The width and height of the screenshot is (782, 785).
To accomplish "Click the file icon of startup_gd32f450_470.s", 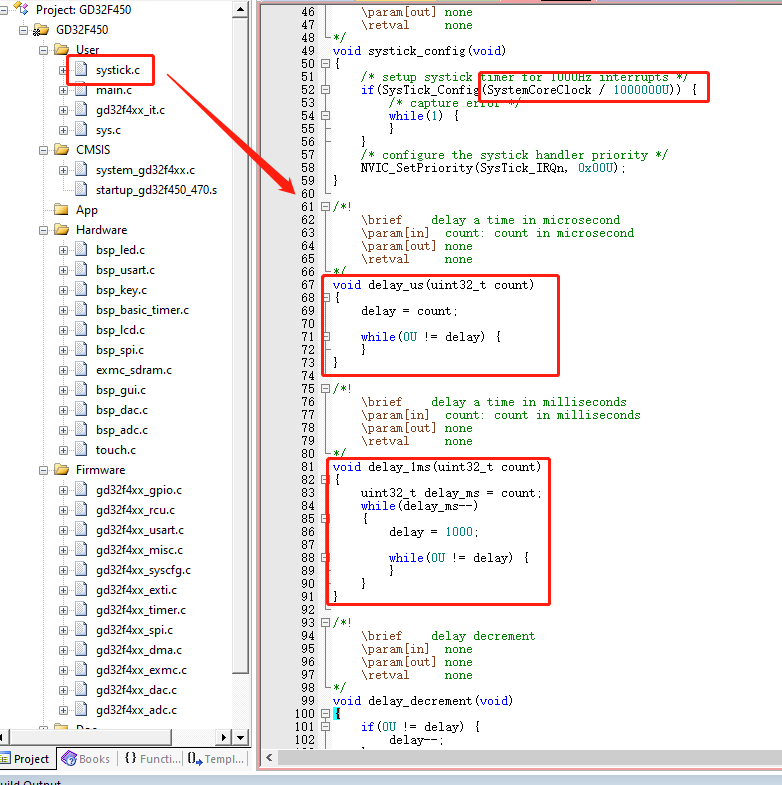I will pyautogui.click(x=81, y=189).
